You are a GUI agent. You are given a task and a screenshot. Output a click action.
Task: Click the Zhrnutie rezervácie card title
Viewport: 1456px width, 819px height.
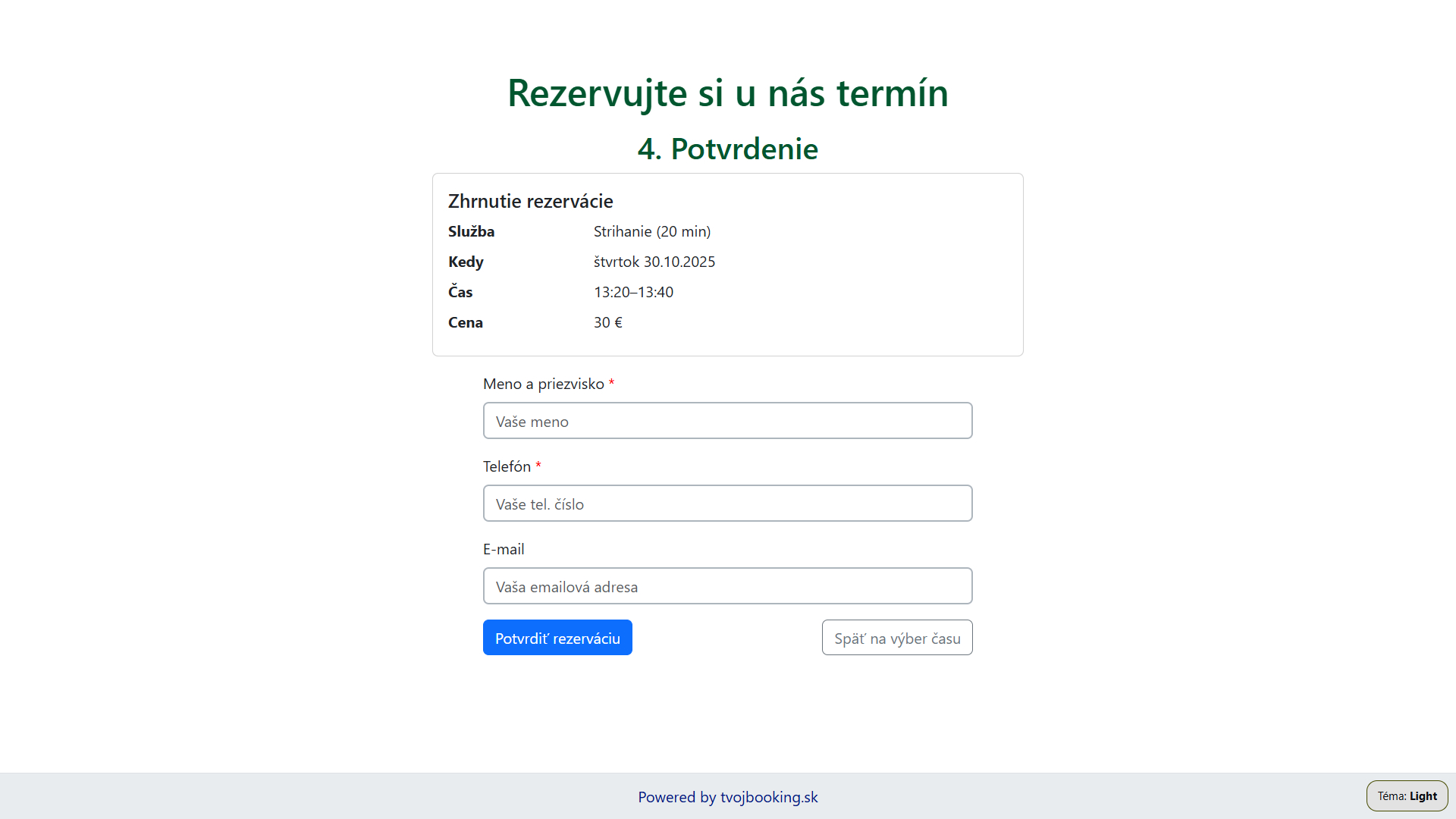pos(530,201)
